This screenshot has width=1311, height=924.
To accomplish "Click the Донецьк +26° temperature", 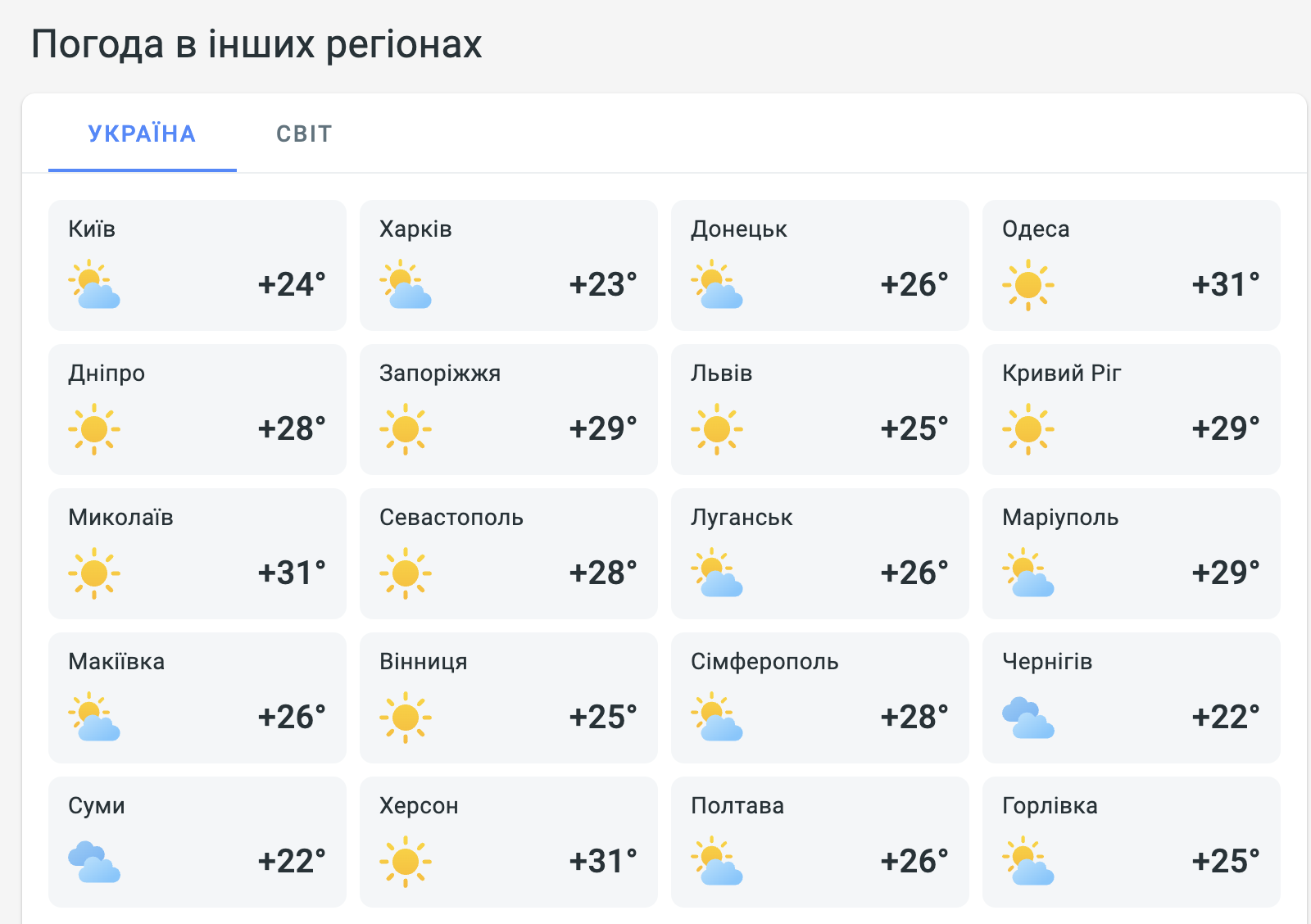I will [x=914, y=284].
